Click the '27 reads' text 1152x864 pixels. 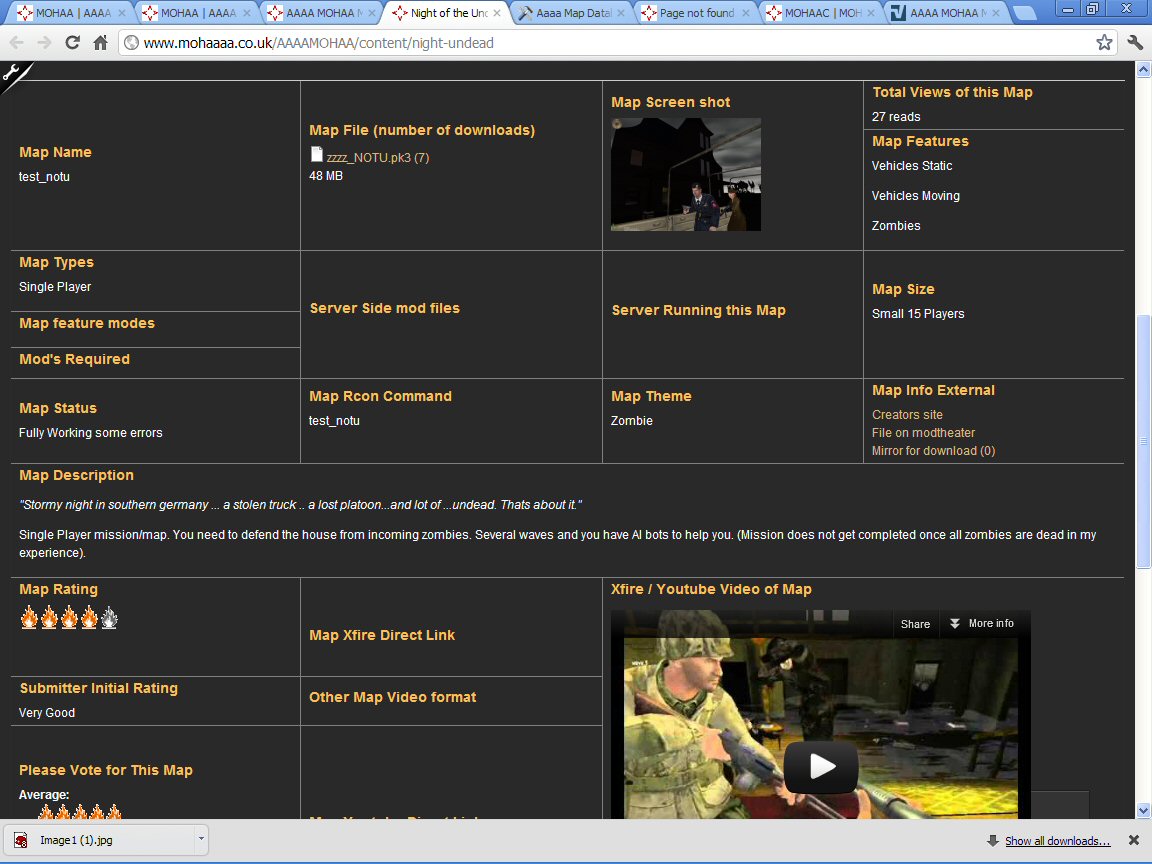pyautogui.click(x=896, y=117)
